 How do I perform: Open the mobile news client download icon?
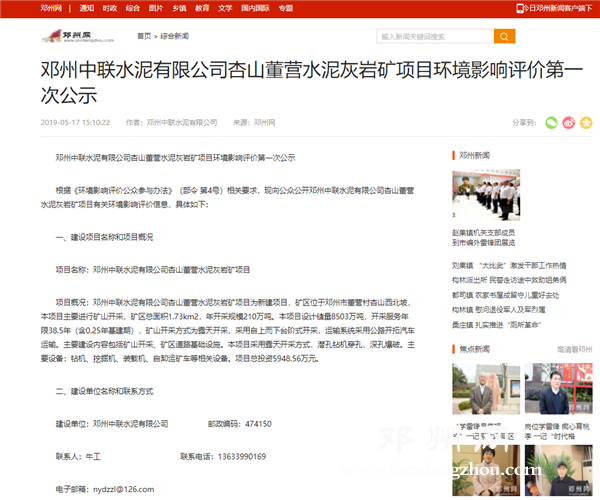(x=520, y=8)
